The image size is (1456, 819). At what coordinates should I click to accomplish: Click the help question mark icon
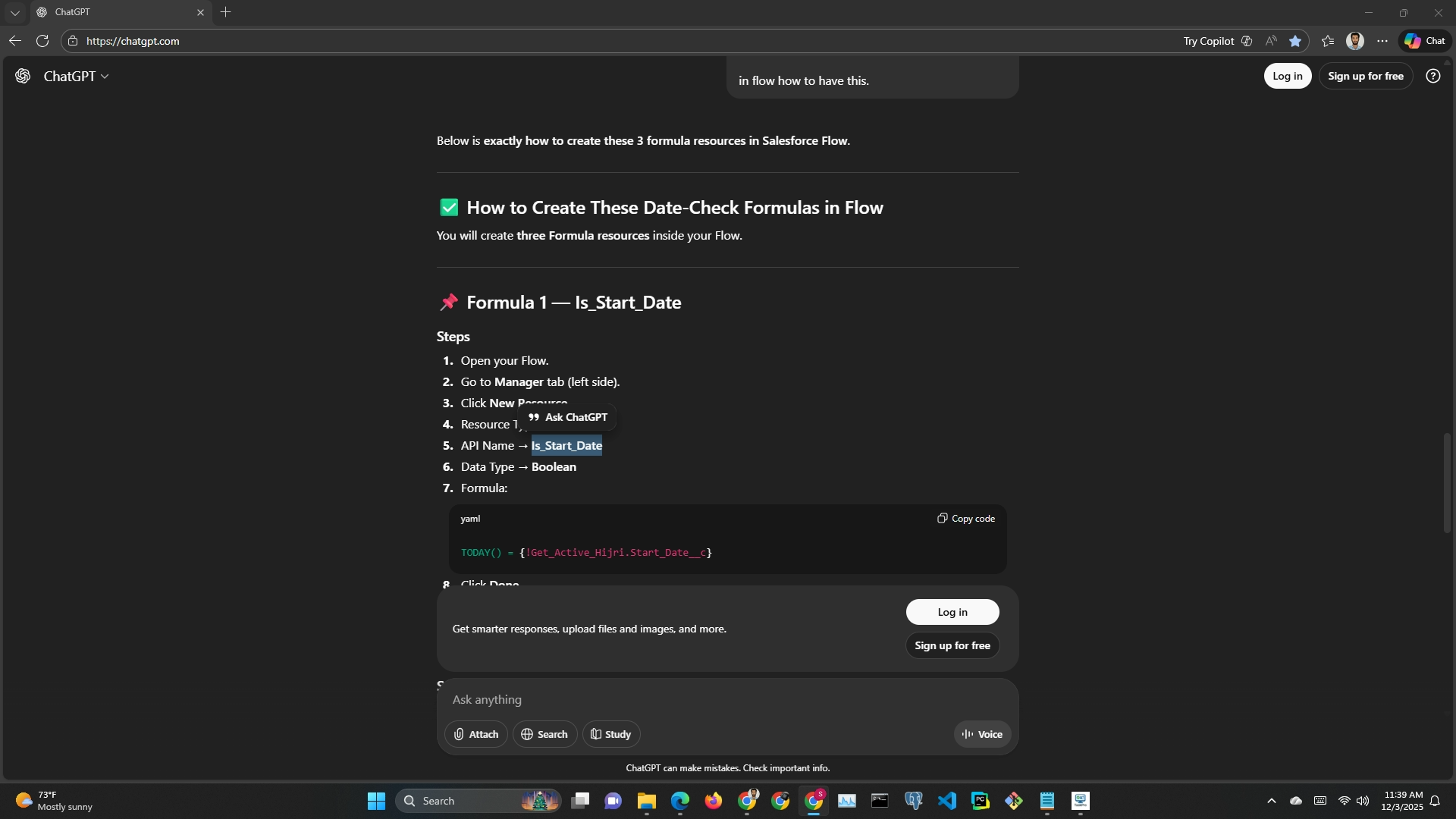click(1432, 76)
